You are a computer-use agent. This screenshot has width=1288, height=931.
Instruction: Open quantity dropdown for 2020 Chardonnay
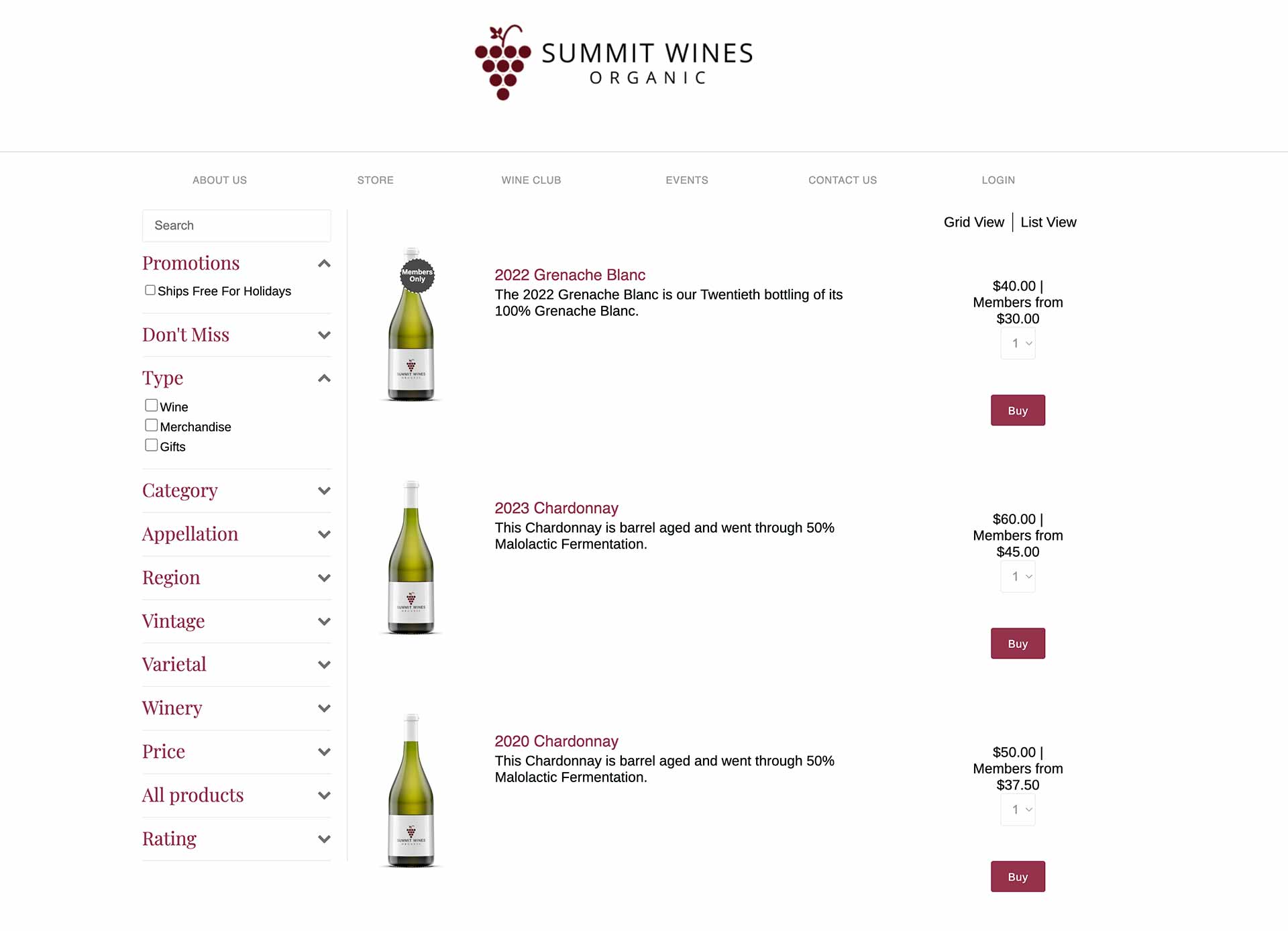pos(1018,810)
